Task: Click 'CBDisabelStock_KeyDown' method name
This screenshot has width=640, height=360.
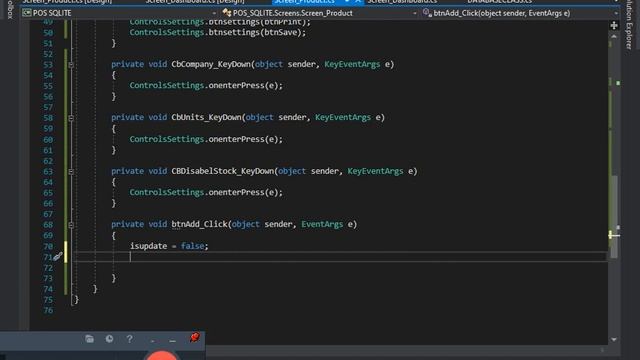Action: coord(222,171)
